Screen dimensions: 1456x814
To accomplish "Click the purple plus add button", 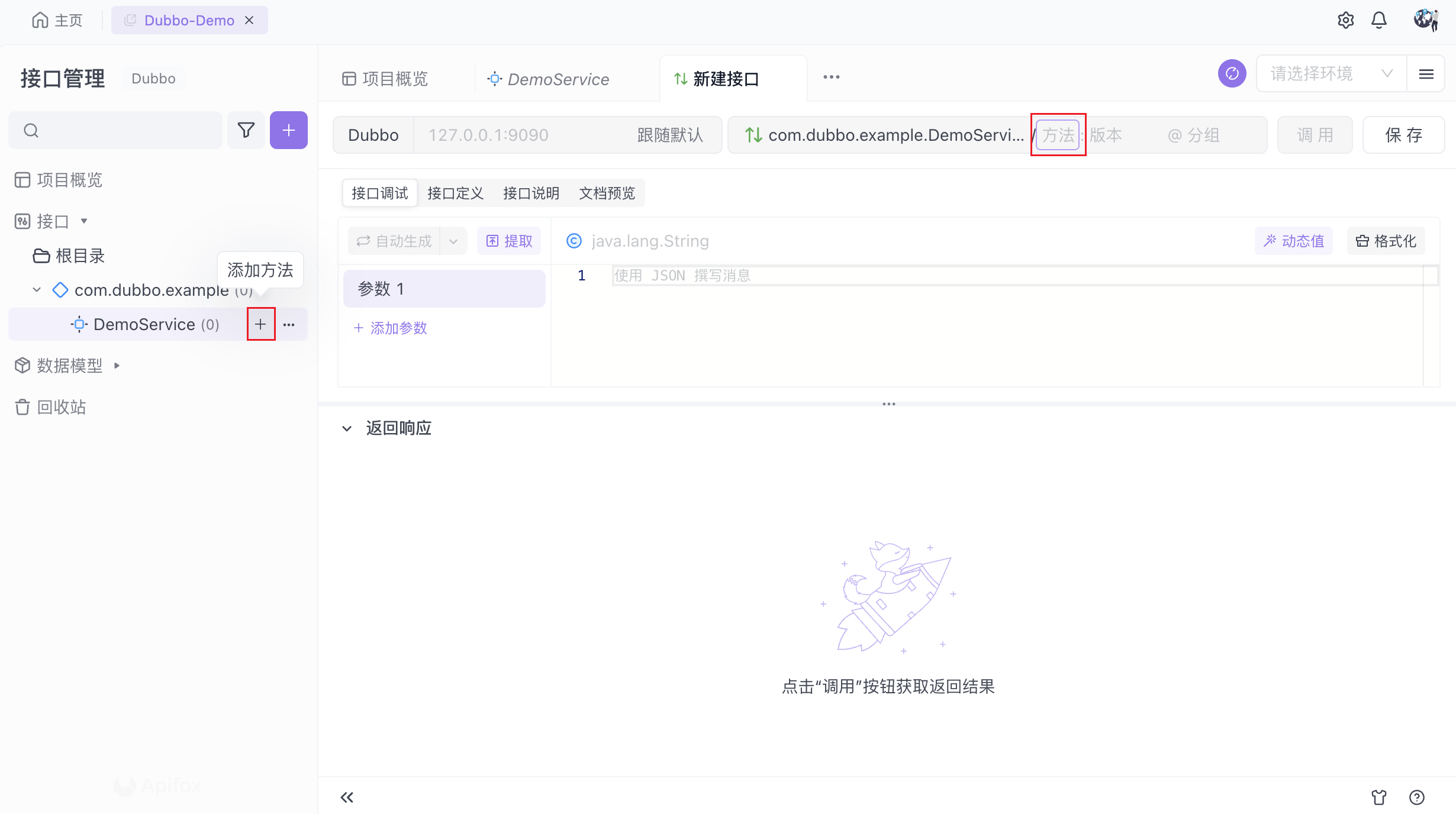I will (x=289, y=130).
